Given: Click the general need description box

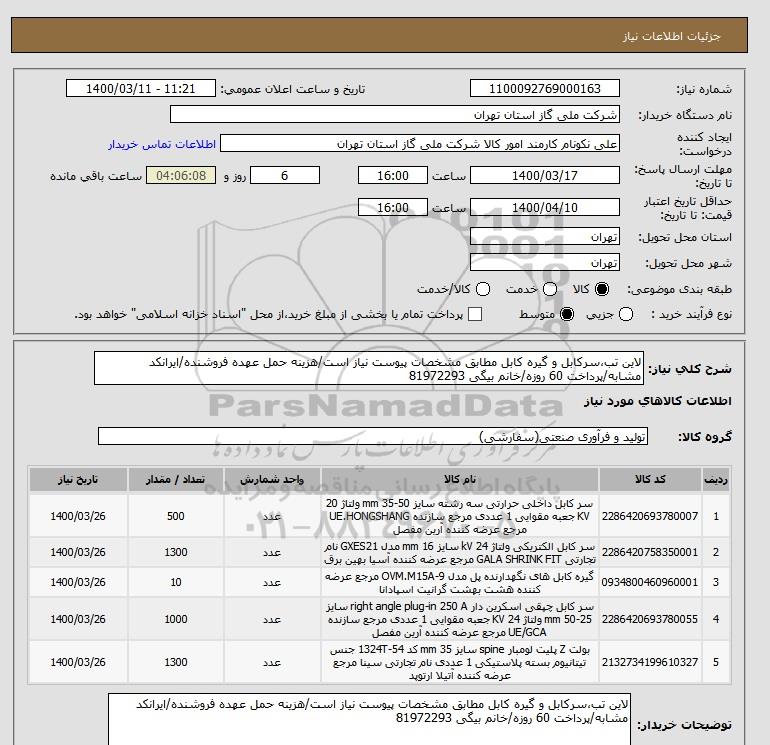Looking at the screenshot, I should pos(369,368).
